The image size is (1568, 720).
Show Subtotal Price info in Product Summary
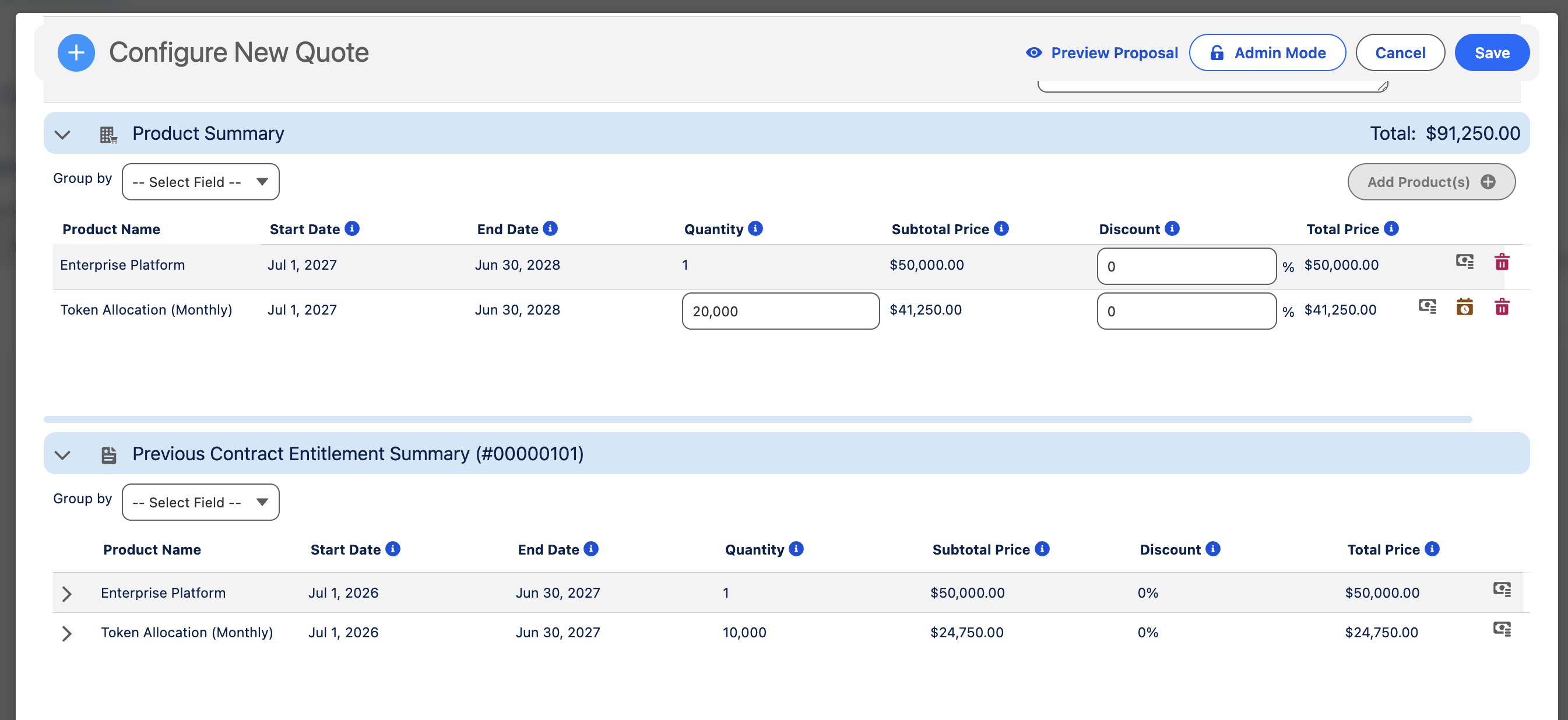tap(1001, 229)
